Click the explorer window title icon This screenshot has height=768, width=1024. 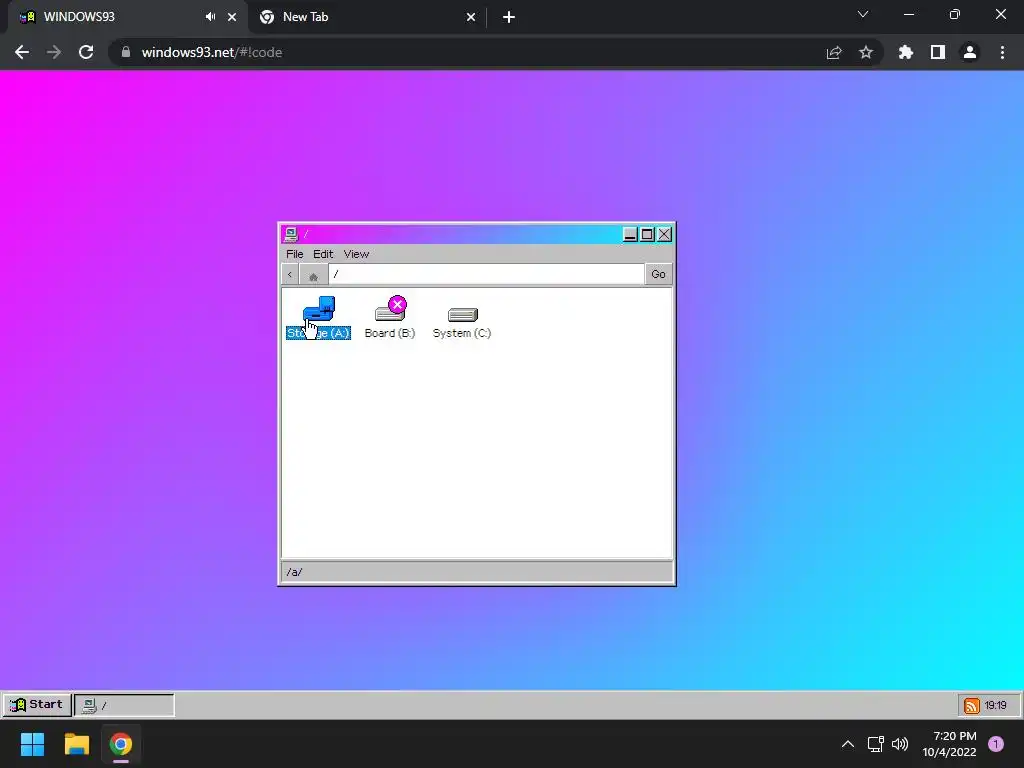pos(291,234)
